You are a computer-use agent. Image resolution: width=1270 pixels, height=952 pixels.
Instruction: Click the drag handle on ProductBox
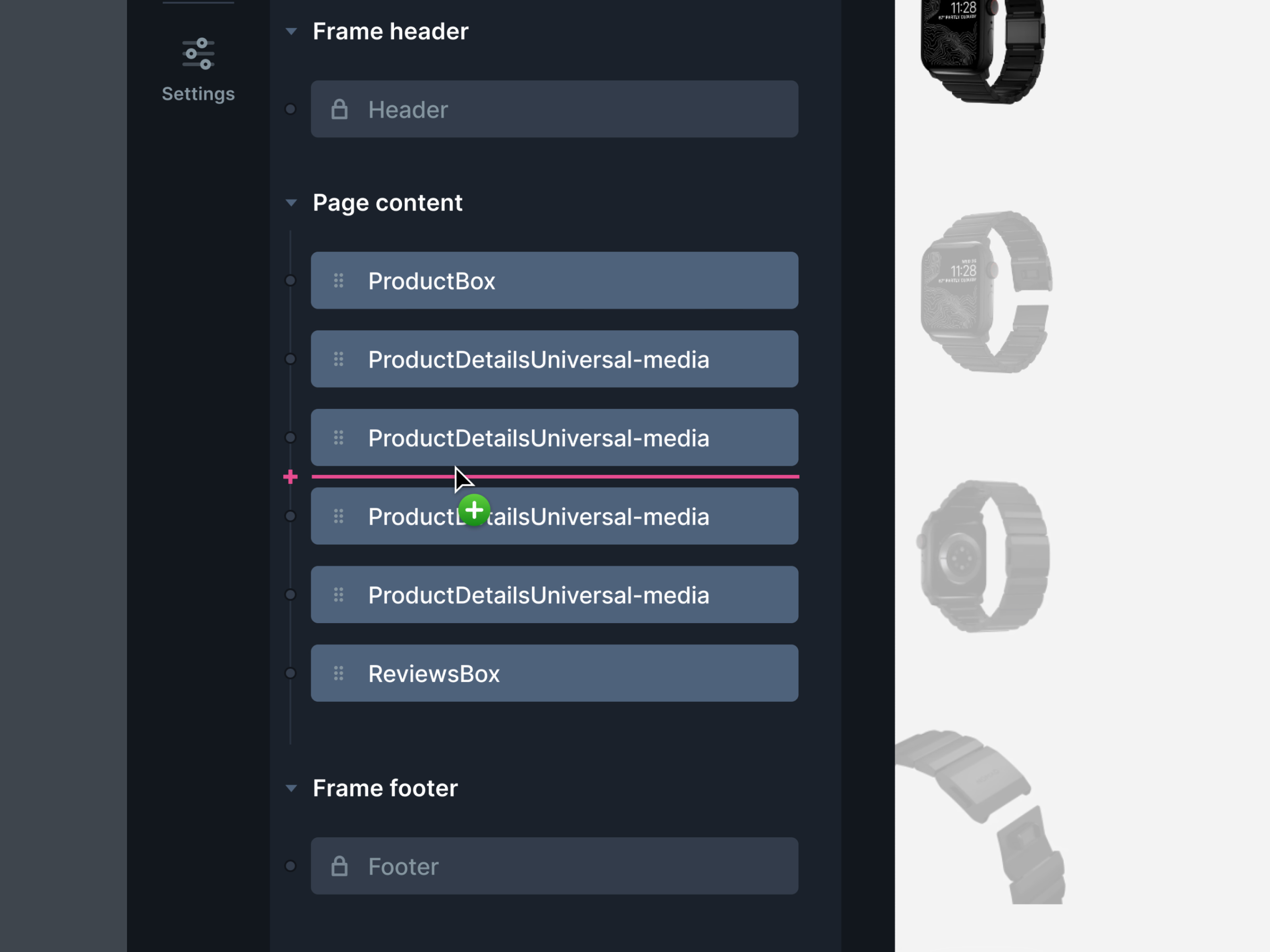pos(339,280)
